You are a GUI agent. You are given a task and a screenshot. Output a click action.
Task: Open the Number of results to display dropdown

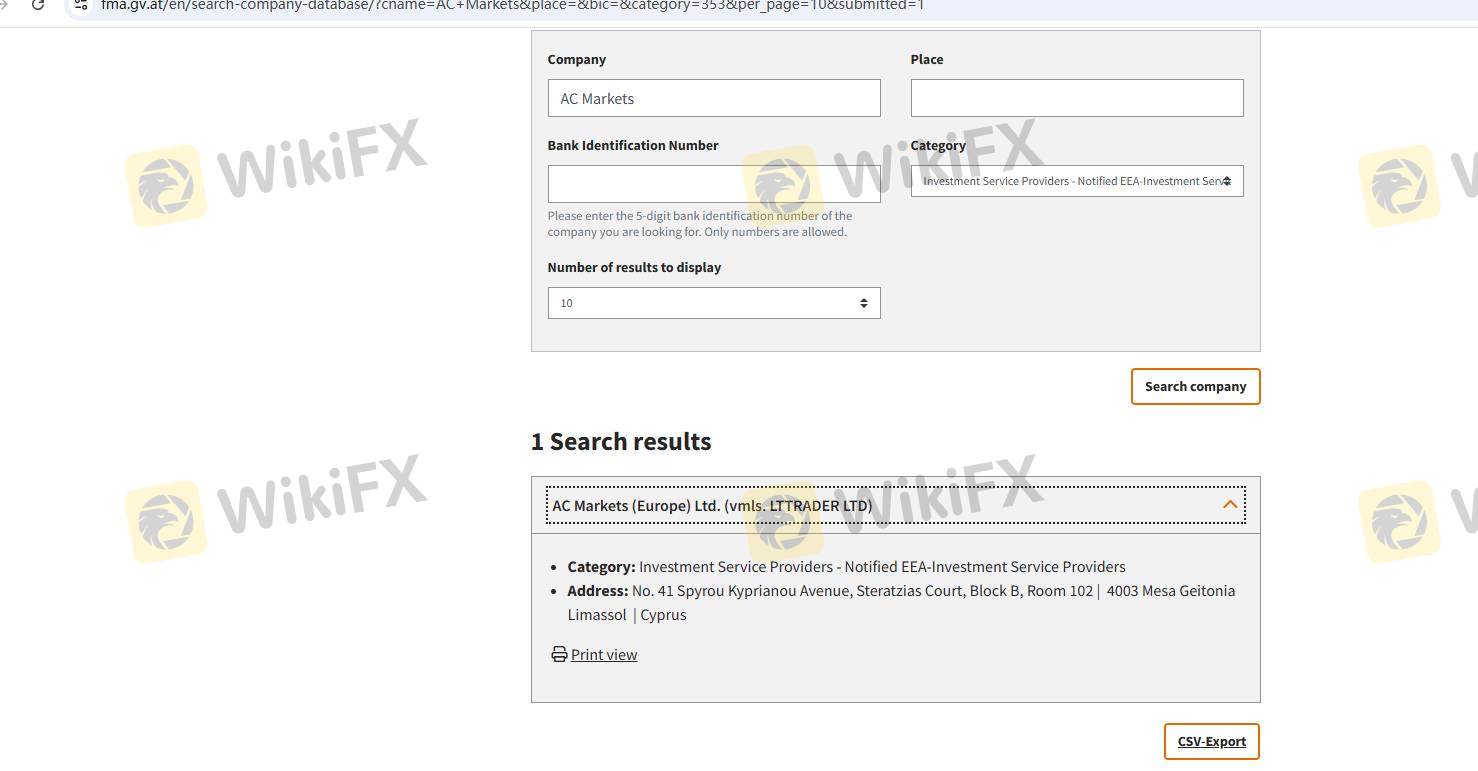714,303
